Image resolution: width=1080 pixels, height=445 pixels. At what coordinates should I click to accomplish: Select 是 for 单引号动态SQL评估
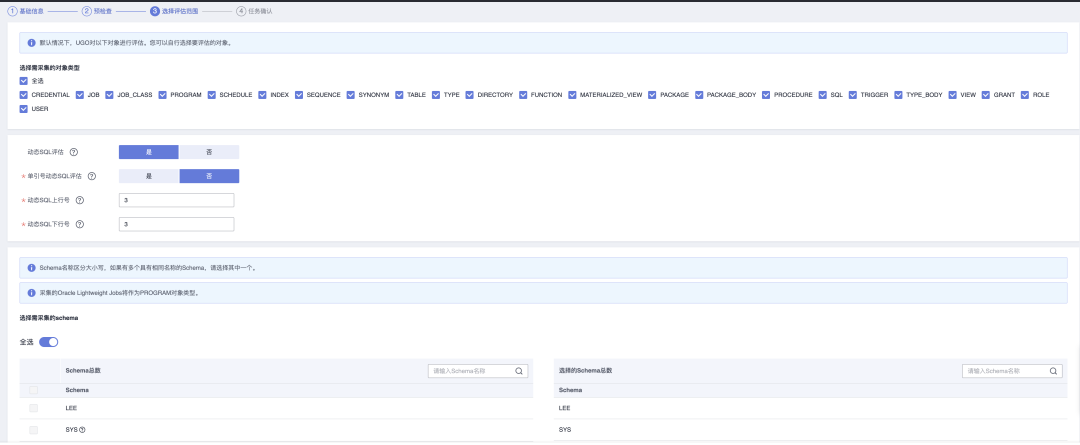[x=149, y=176]
